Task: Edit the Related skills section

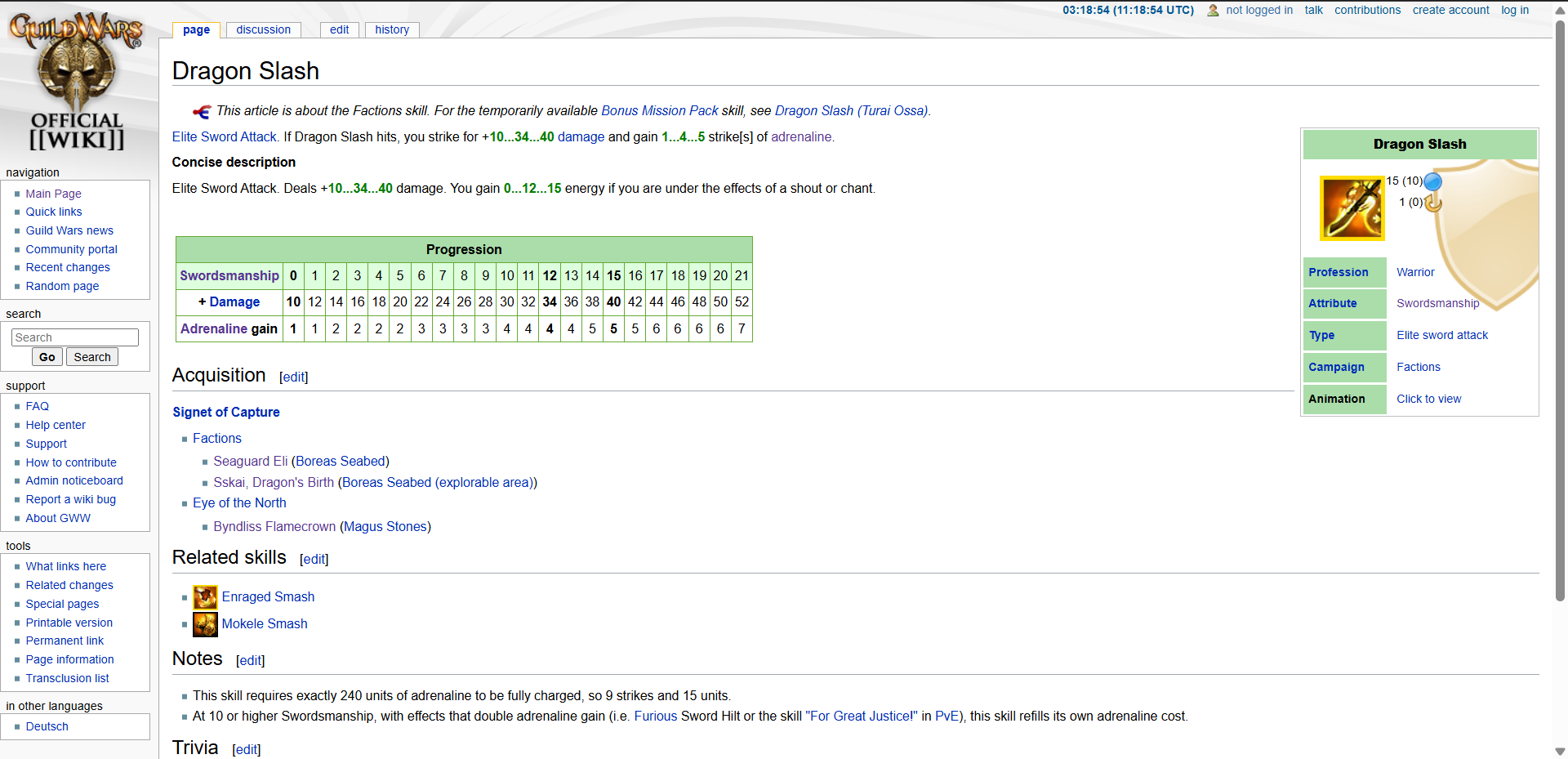Action: coord(314,559)
